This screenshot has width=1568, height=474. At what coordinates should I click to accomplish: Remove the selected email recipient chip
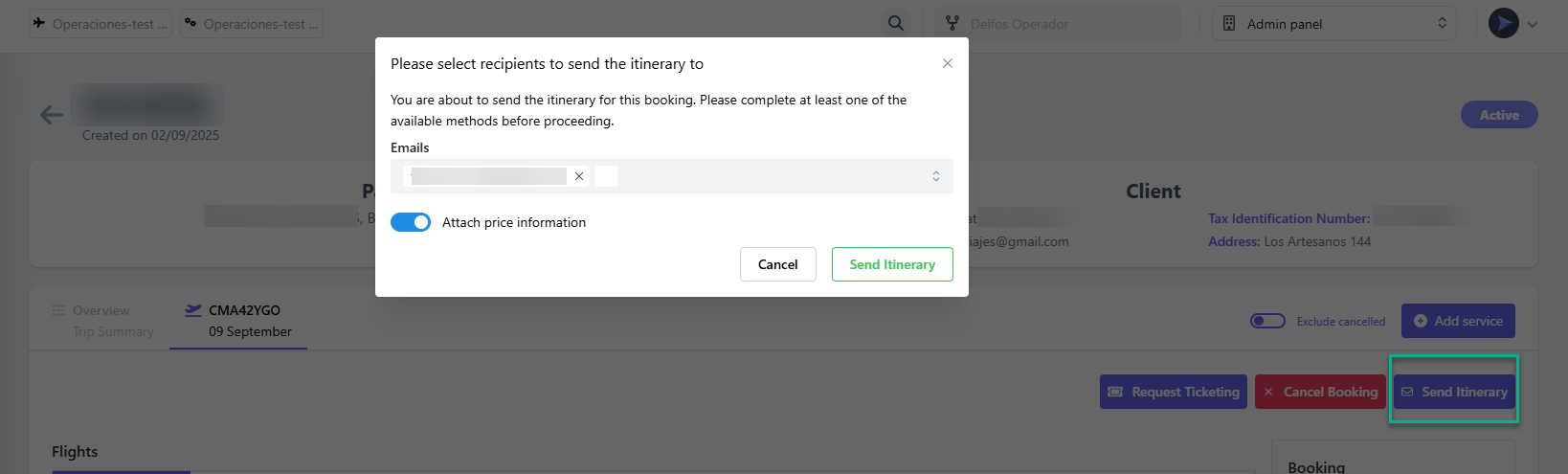[x=579, y=176]
